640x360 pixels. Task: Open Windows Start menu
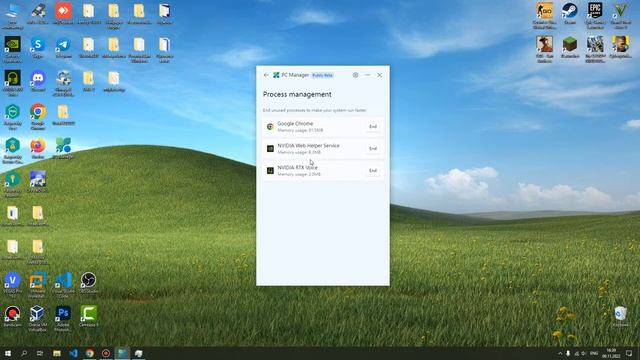(x=7, y=353)
